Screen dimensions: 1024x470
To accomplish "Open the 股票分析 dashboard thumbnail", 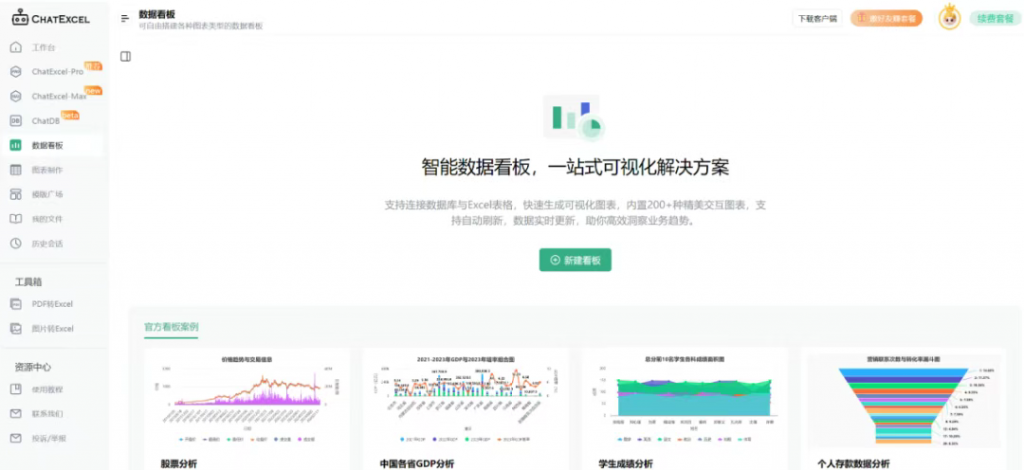I will click(x=247, y=400).
